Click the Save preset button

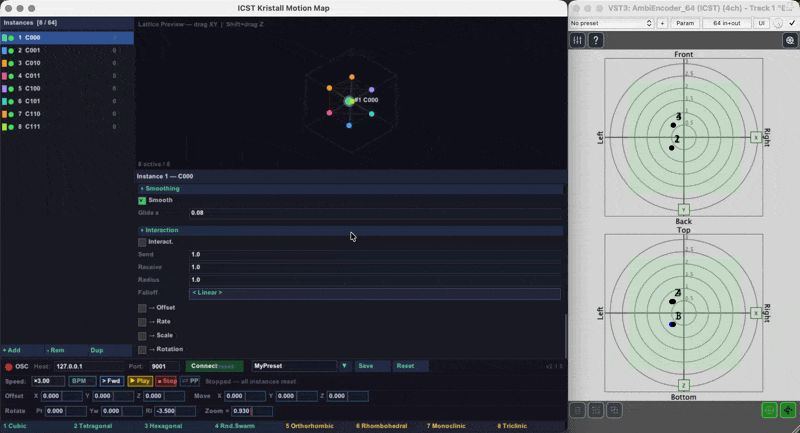pyautogui.click(x=372, y=366)
